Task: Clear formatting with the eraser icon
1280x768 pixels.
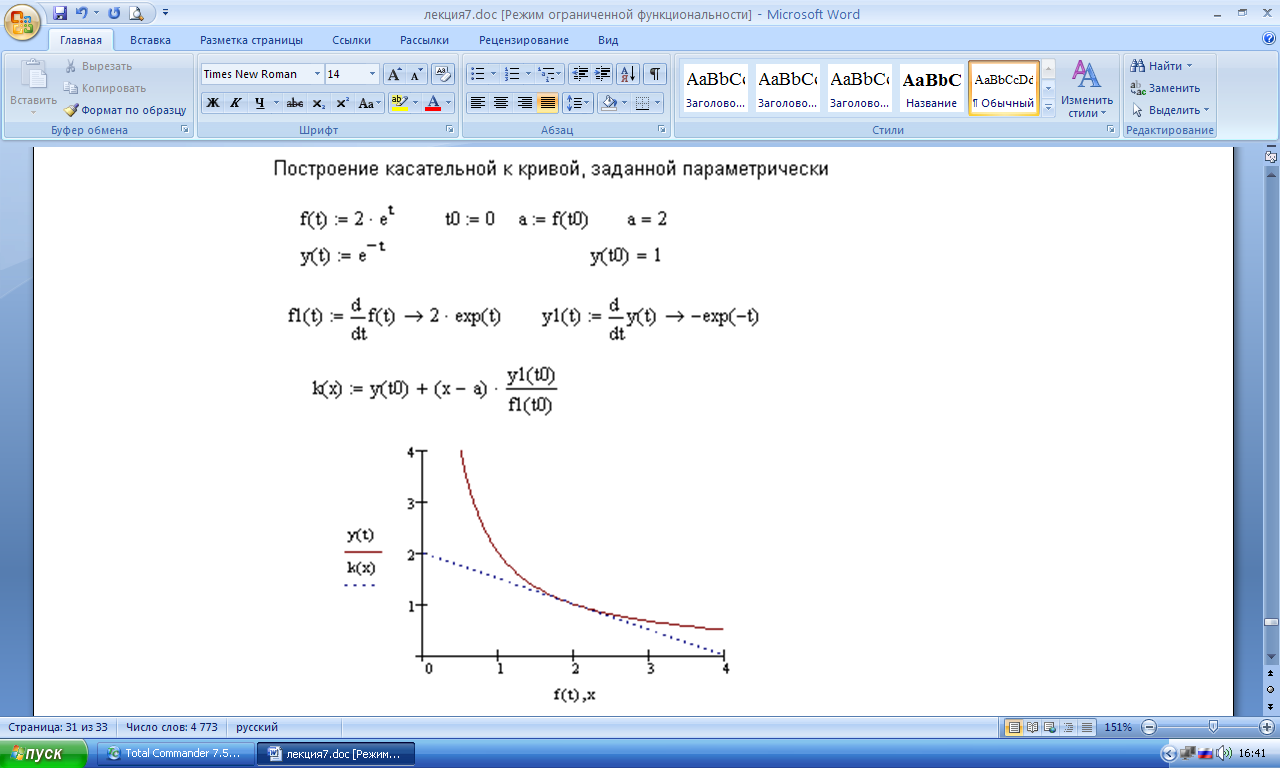Action: 444,74
